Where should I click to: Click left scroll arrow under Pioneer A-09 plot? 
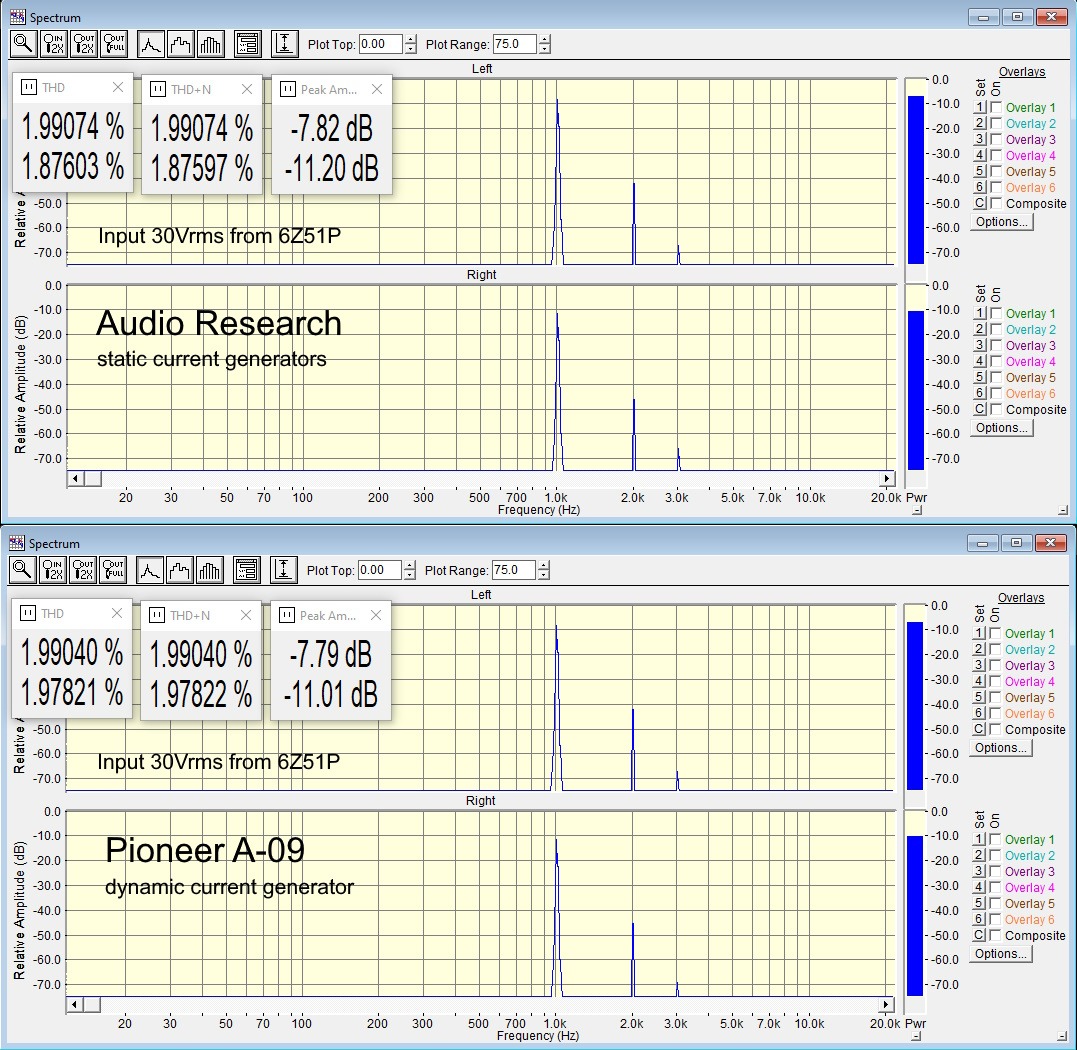pyautogui.click(x=74, y=1005)
